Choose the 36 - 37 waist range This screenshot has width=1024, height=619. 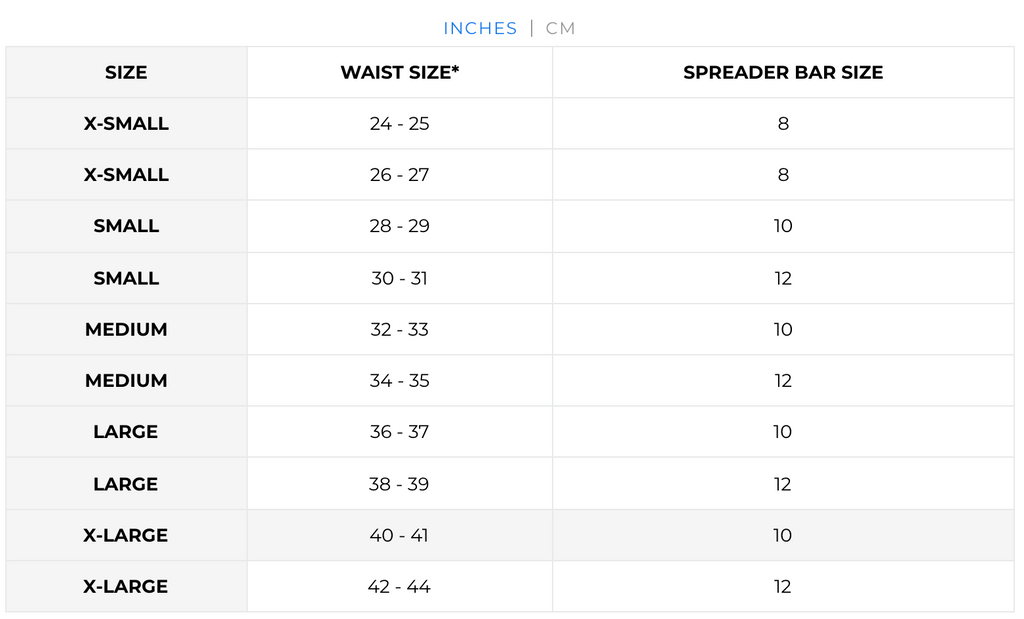pyautogui.click(x=399, y=432)
